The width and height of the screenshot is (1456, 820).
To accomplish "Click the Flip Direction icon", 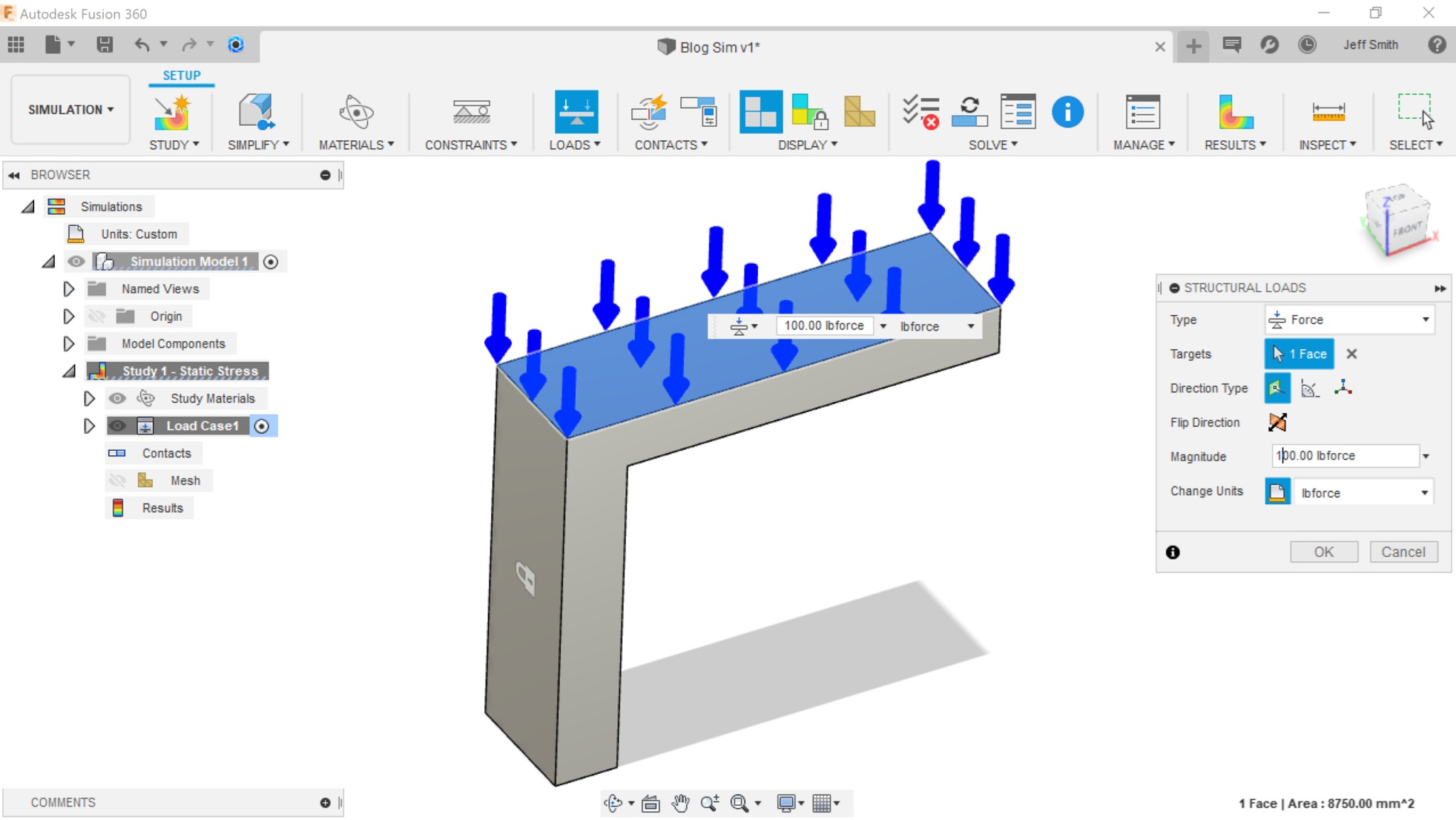I will [1277, 422].
